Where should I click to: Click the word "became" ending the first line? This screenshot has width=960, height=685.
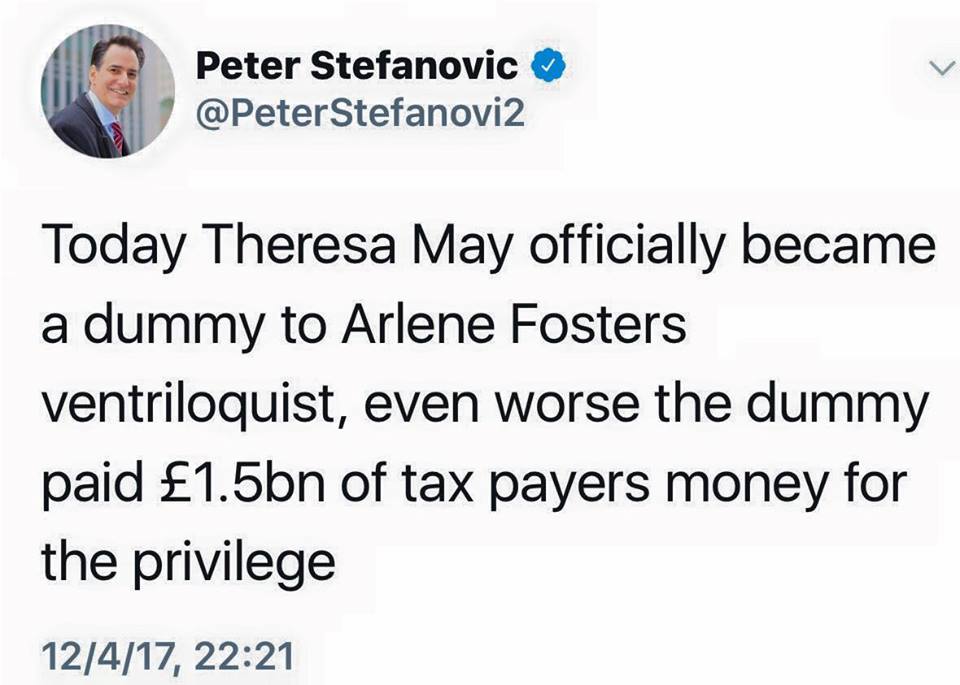coord(839,245)
